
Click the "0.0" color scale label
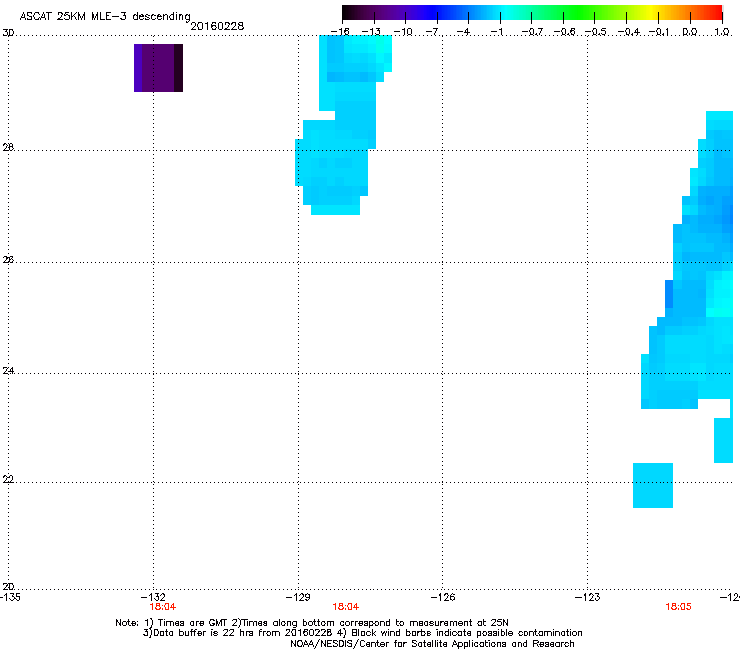point(690,32)
